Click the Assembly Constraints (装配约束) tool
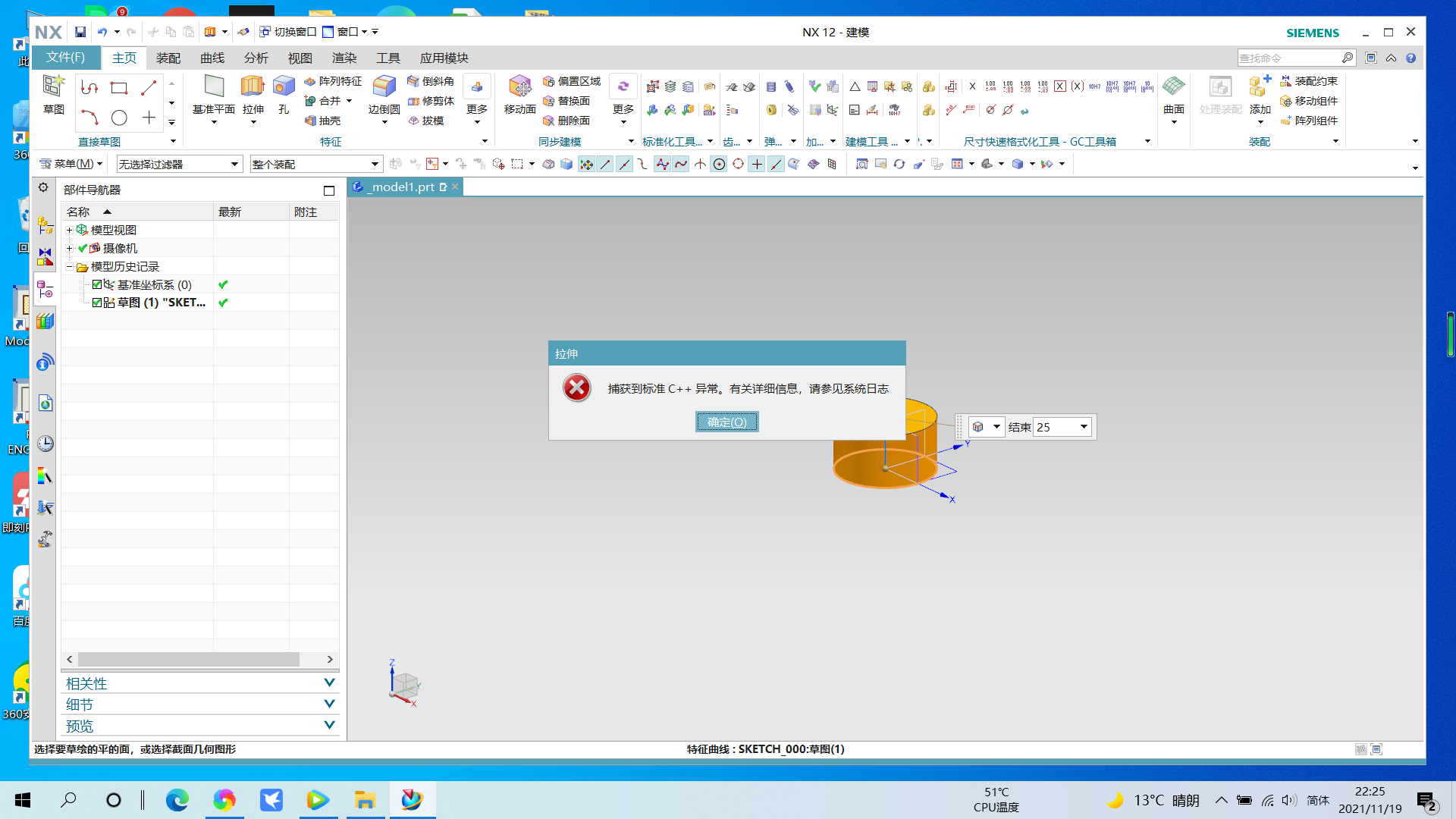Image resolution: width=1456 pixels, height=819 pixels. [1309, 81]
